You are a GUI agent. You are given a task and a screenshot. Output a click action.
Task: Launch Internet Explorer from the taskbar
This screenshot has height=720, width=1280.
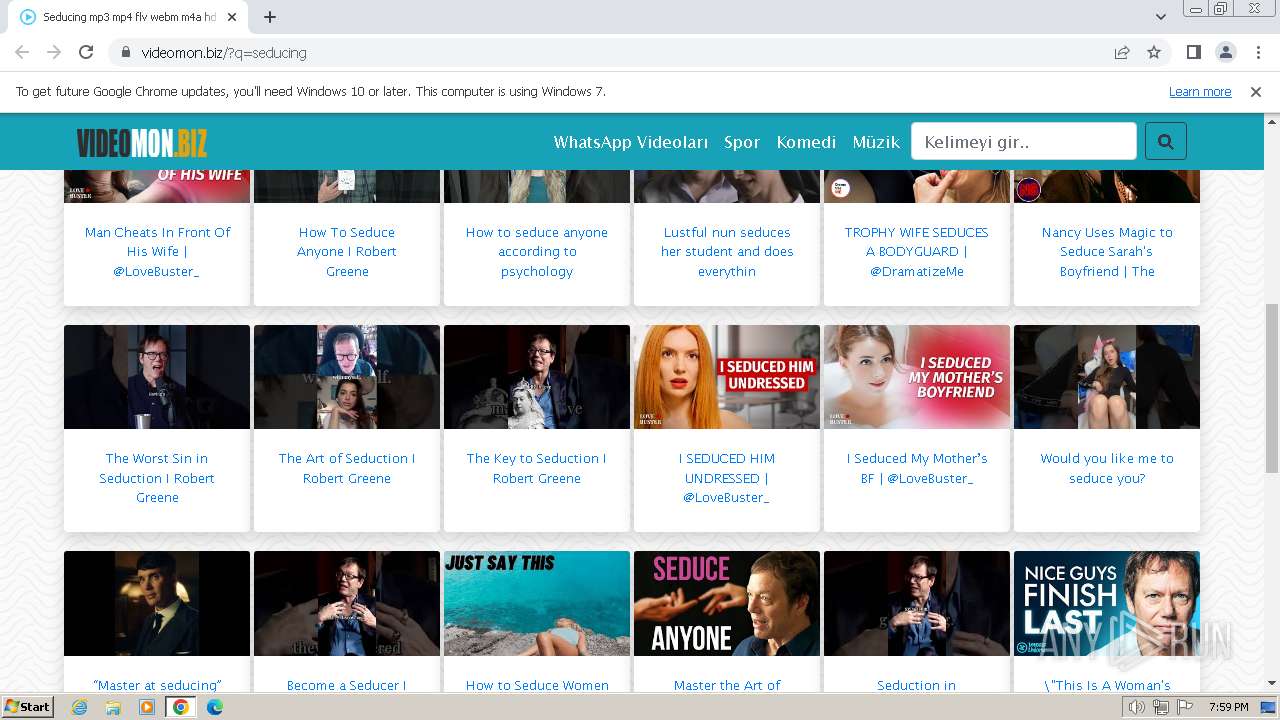pos(79,707)
